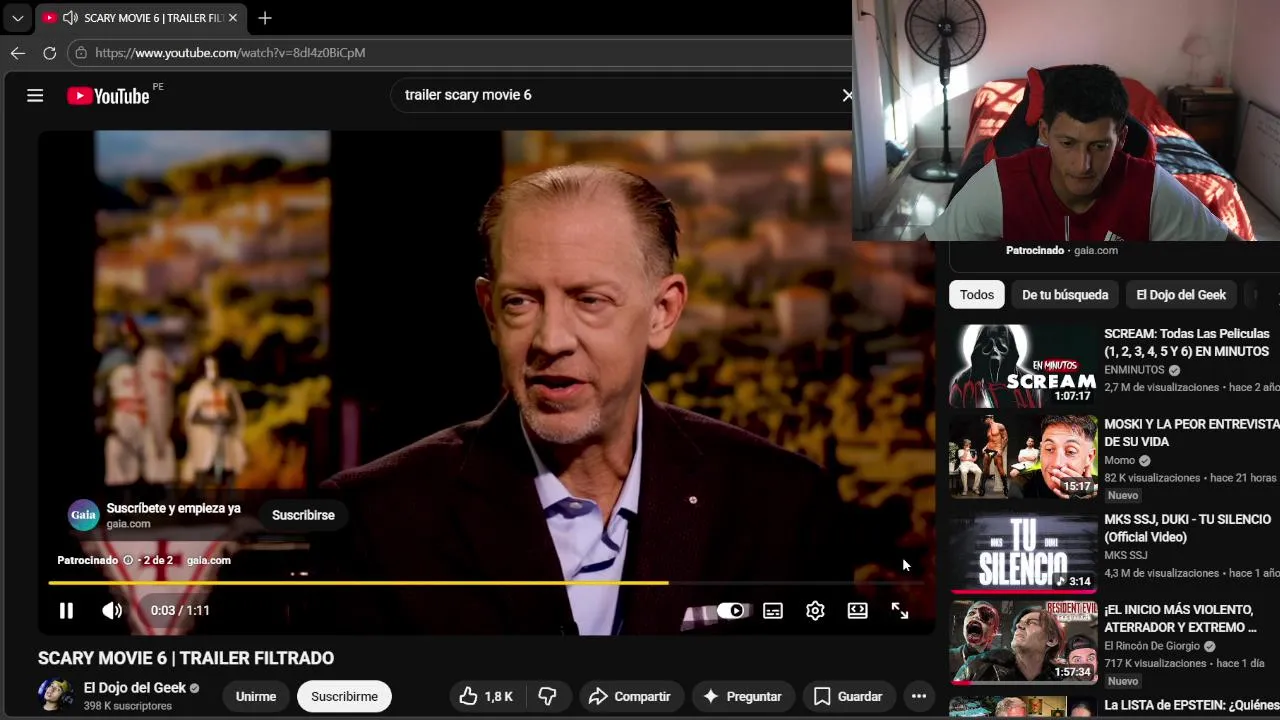
Task: Click the browser address bar URL
Action: [x=230, y=53]
